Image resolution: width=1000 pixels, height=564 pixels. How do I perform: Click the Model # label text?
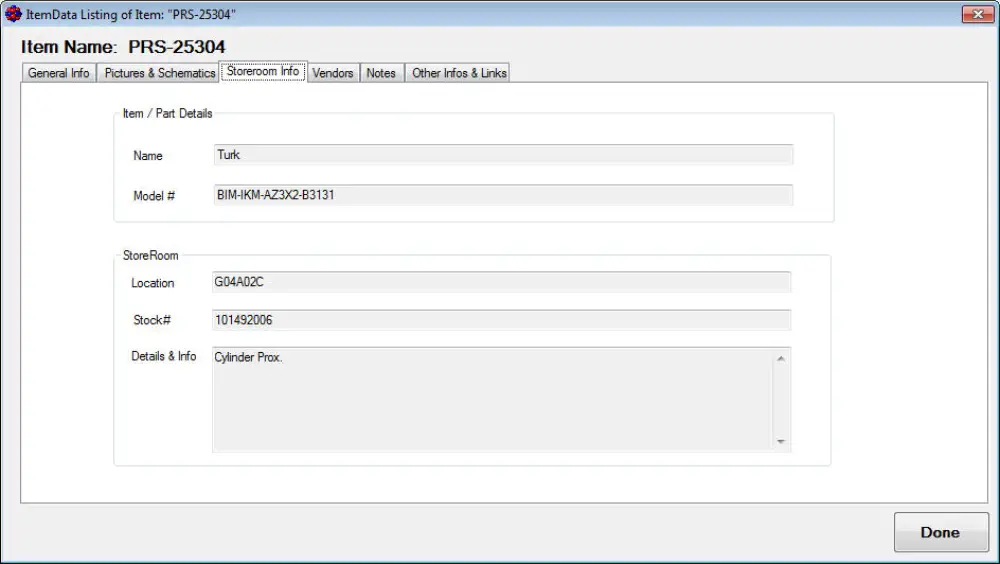click(x=154, y=196)
